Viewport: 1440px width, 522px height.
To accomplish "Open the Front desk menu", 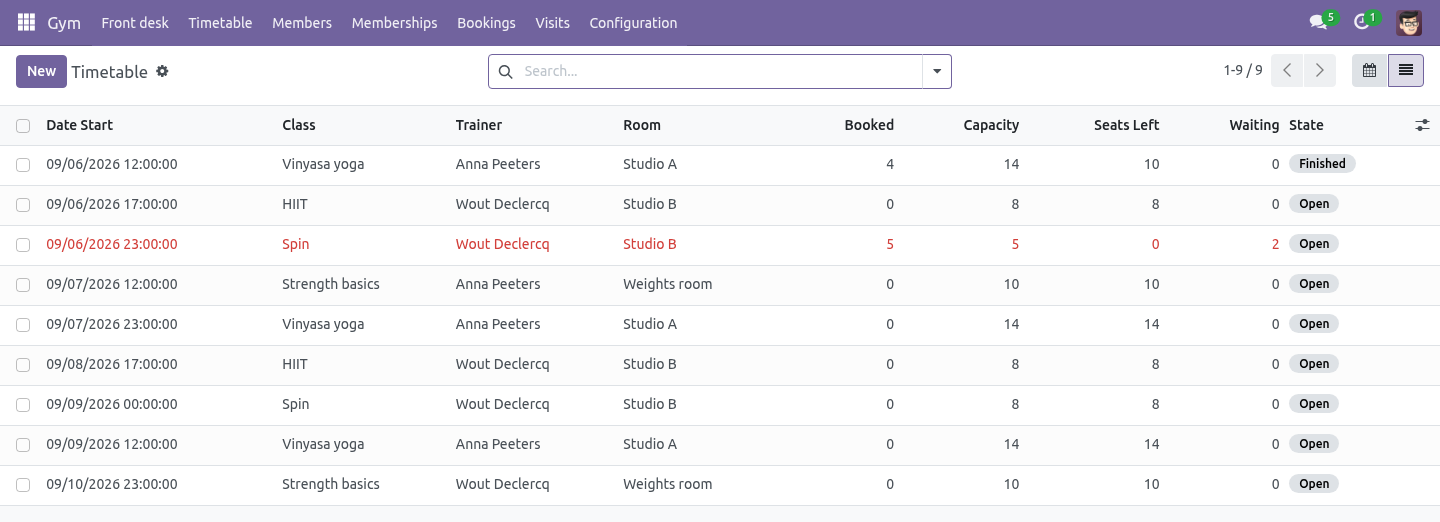I will (135, 22).
